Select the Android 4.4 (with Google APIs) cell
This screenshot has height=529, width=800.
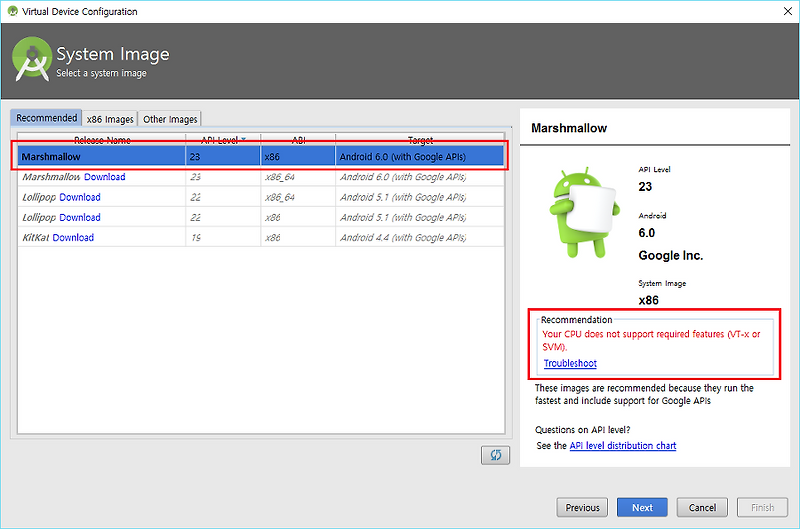point(420,237)
